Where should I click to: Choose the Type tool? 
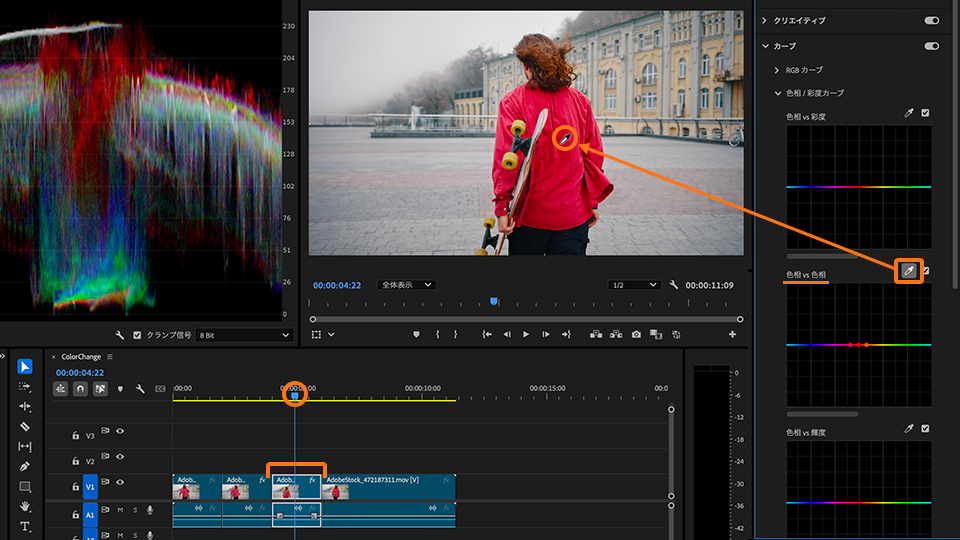pyautogui.click(x=25, y=526)
